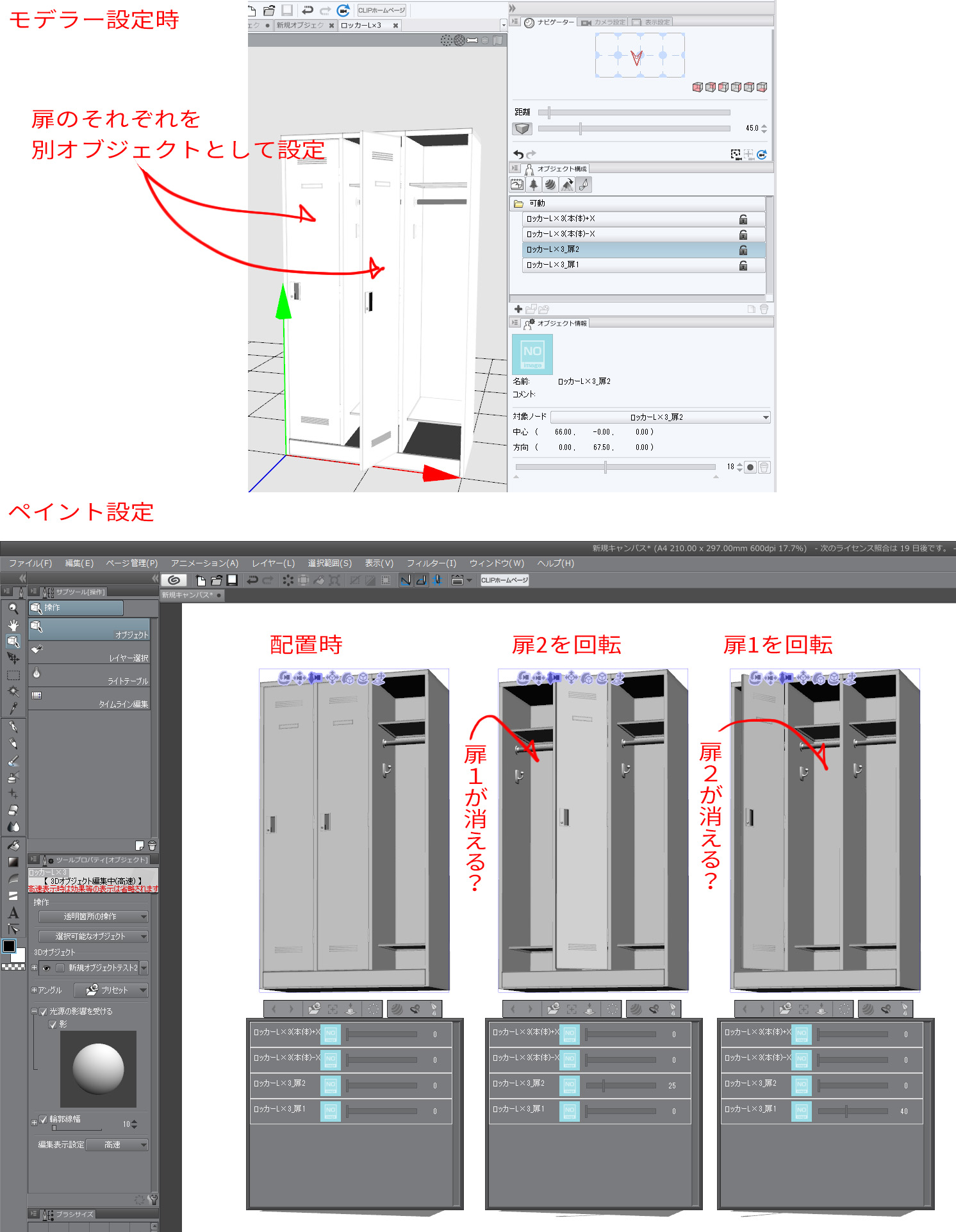Click Undo in the Paint command bar
The height and width of the screenshot is (1232, 956).
pos(252,580)
